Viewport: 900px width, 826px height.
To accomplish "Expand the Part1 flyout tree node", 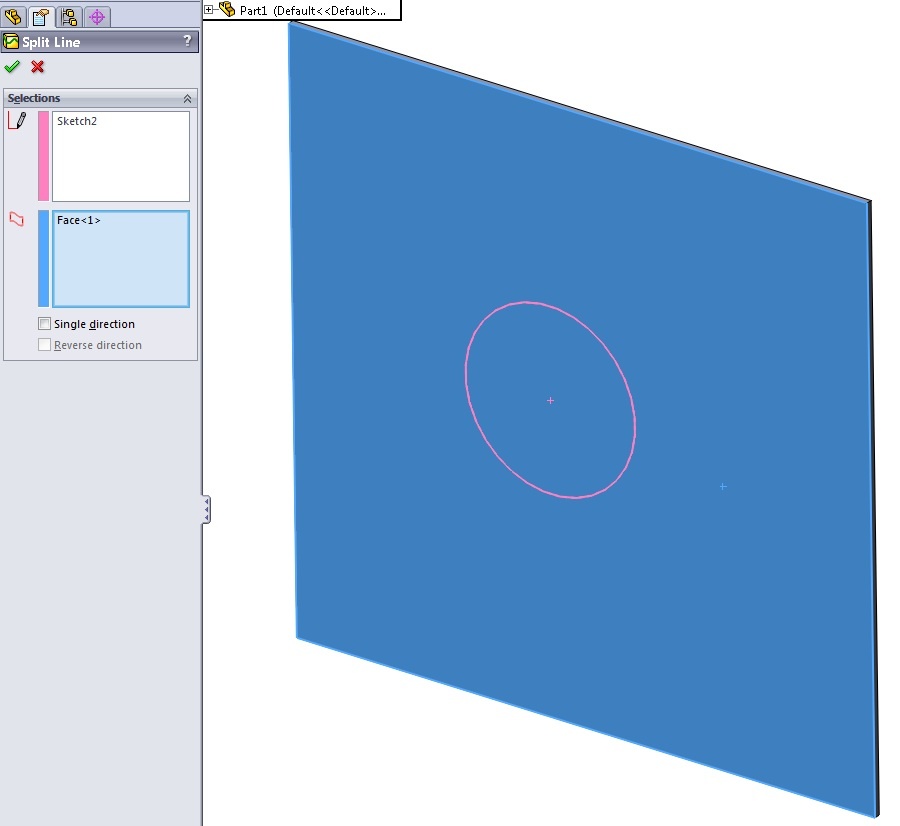I will 209,10.
